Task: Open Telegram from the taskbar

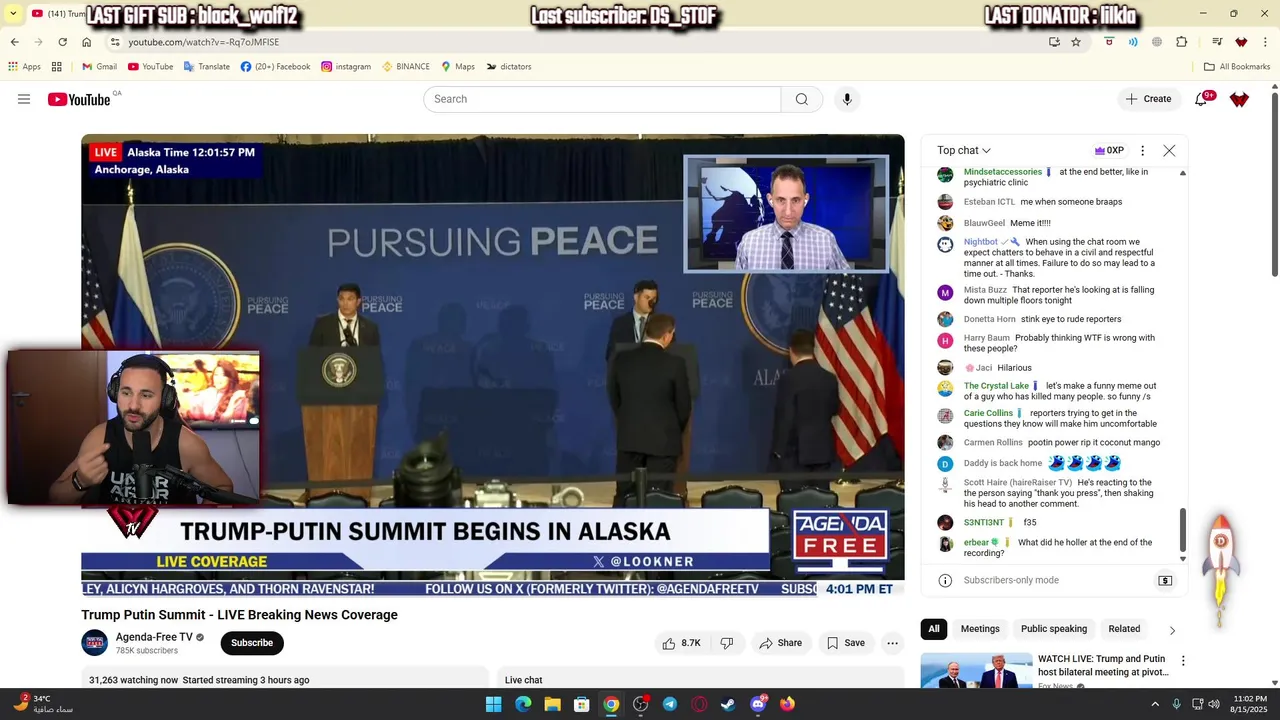Action: 670,704
